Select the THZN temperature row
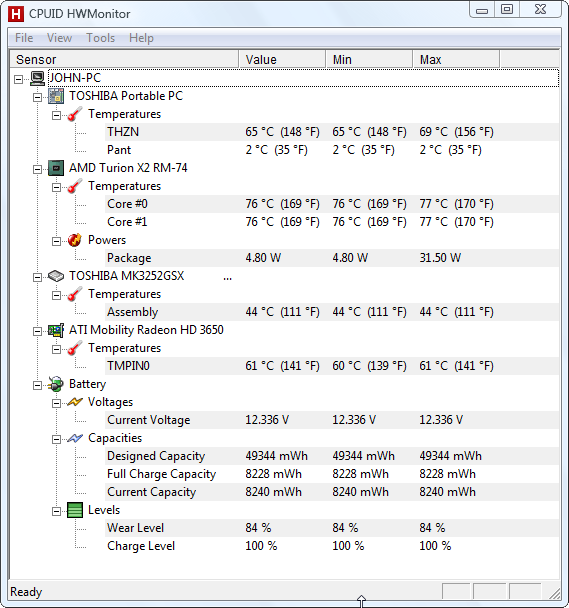This screenshot has width=569, height=608. (x=332, y=132)
